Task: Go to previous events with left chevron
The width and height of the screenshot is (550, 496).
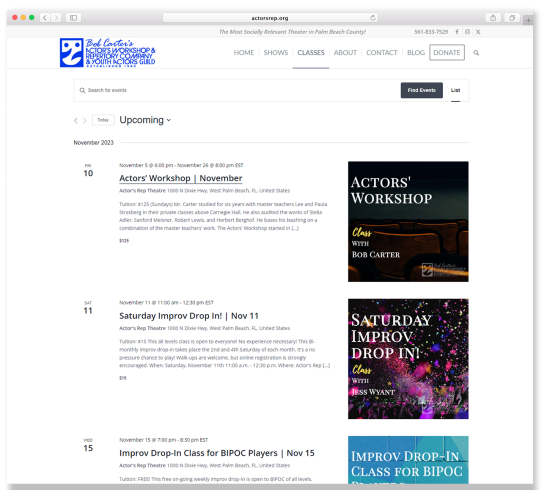Action: click(x=76, y=120)
